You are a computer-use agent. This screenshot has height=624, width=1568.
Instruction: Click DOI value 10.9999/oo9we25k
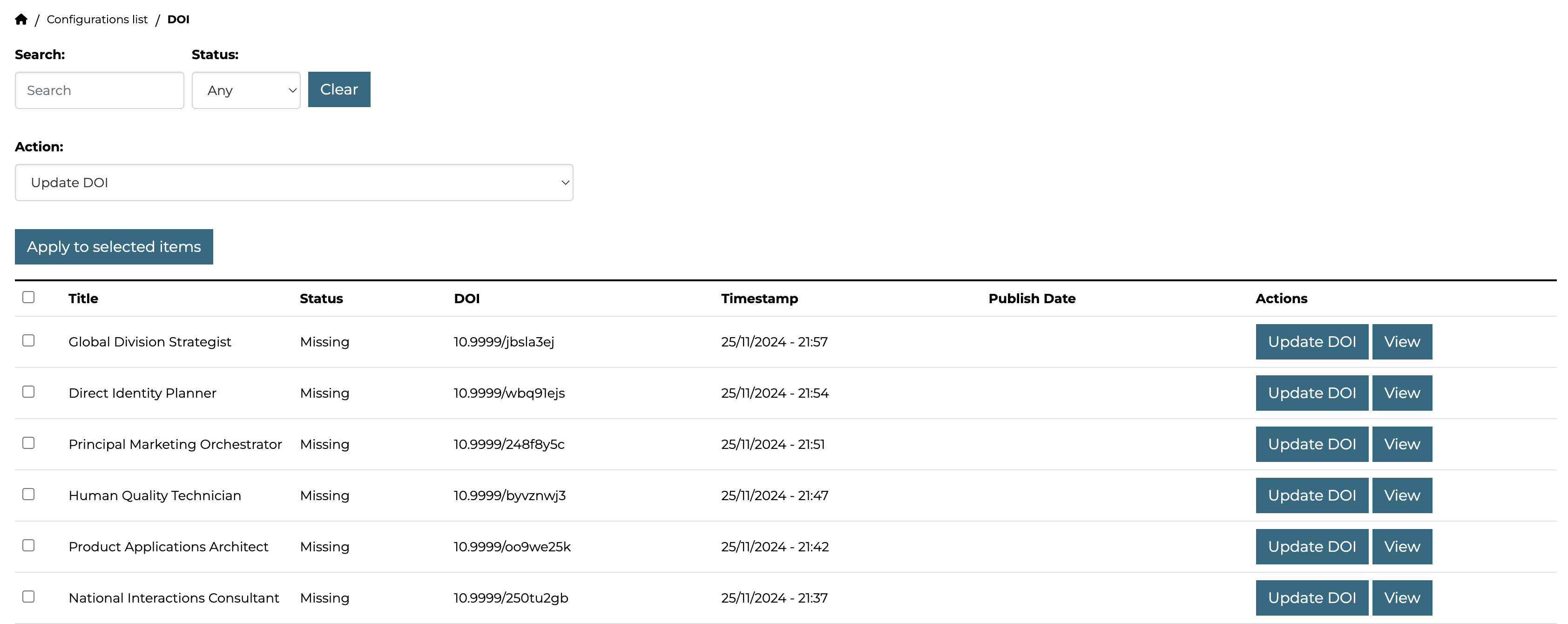tap(512, 546)
